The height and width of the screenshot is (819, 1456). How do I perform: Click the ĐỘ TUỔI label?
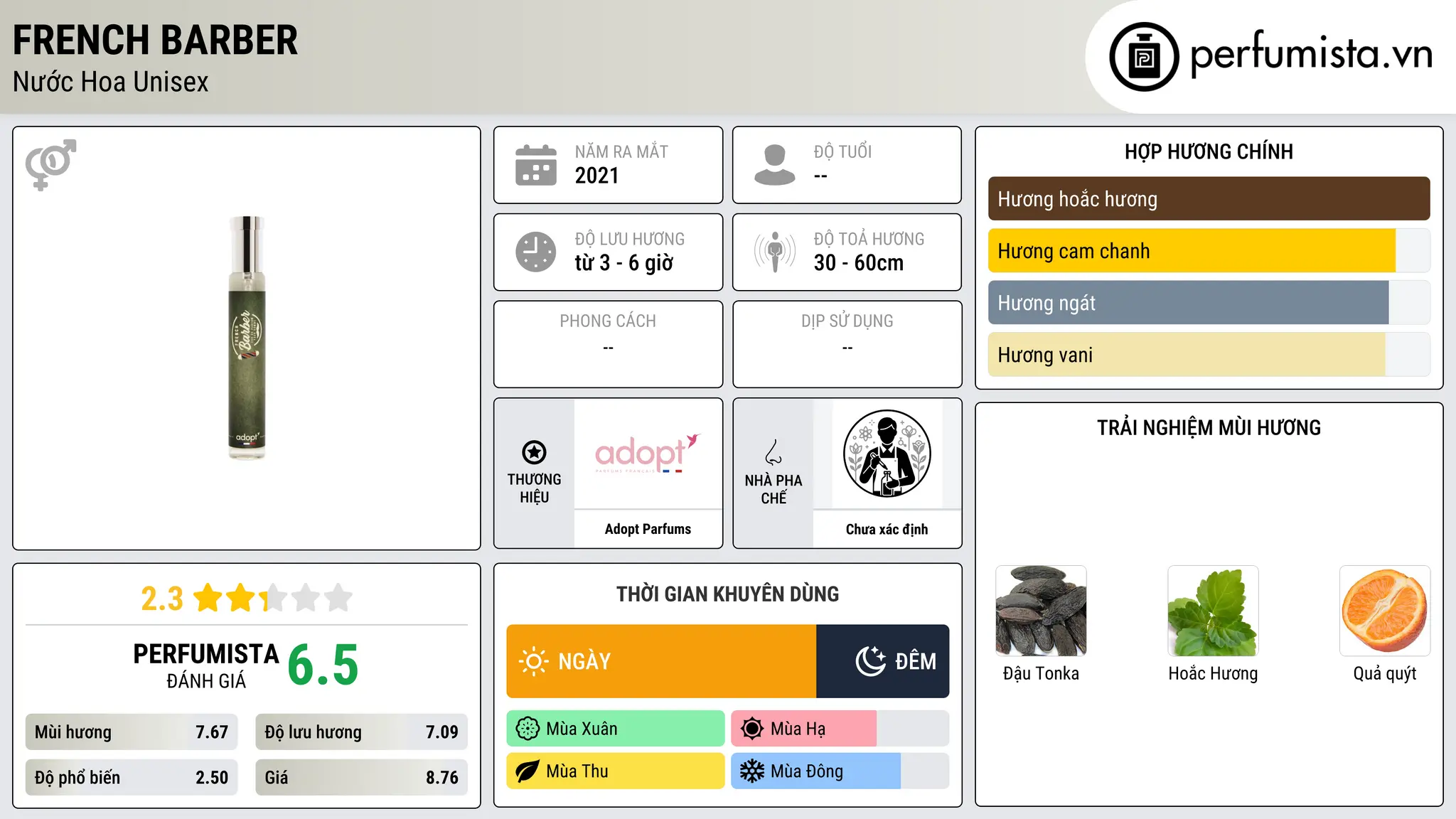[842, 151]
